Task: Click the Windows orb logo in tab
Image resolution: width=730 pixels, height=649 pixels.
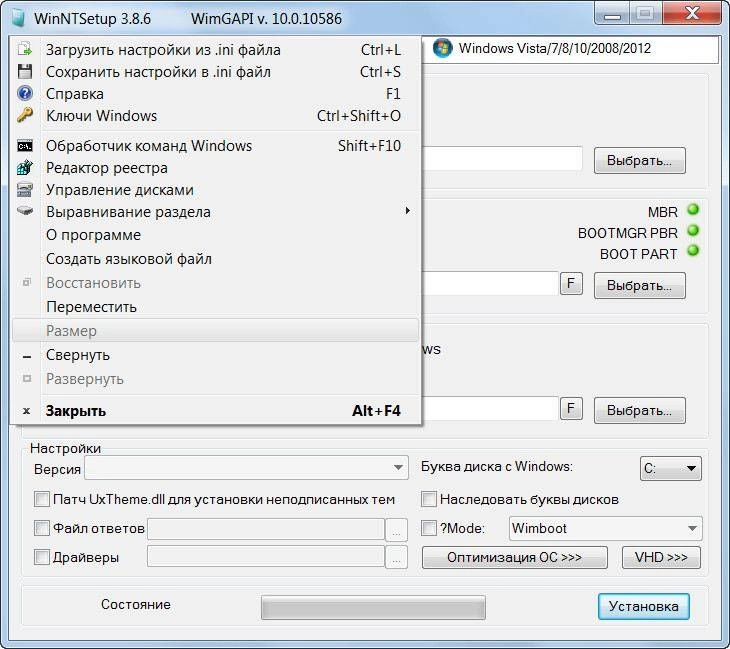Action: click(x=442, y=48)
